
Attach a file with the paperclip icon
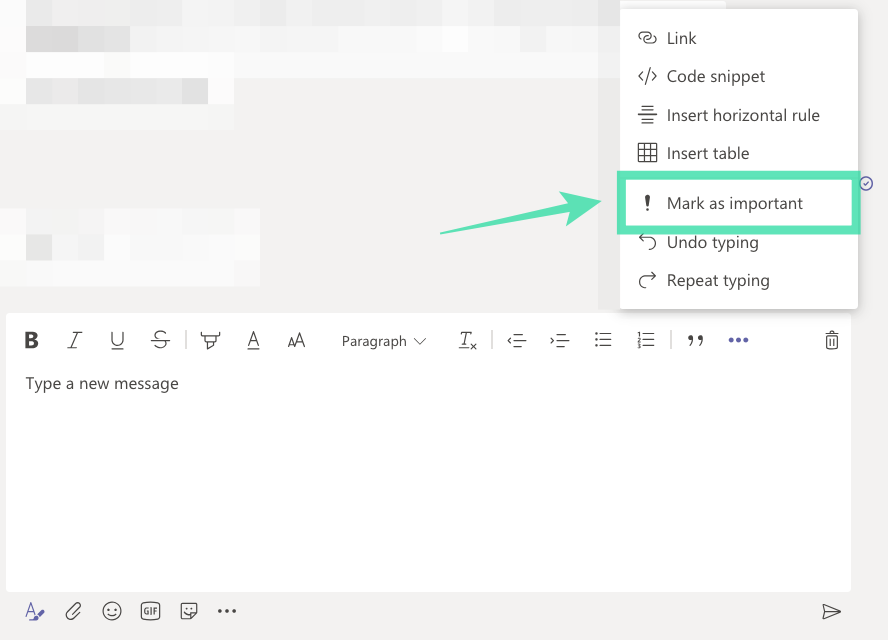pyautogui.click(x=73, y=611)
